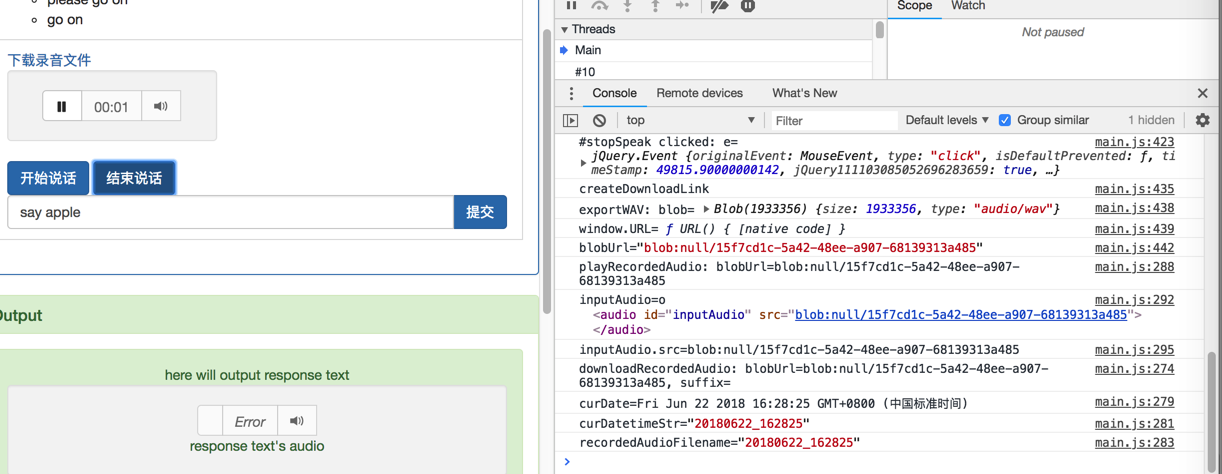Close the DevTools drawer
Image resolution: width=1222 pixels, height=474 pixels.
tap(1202, 93)
